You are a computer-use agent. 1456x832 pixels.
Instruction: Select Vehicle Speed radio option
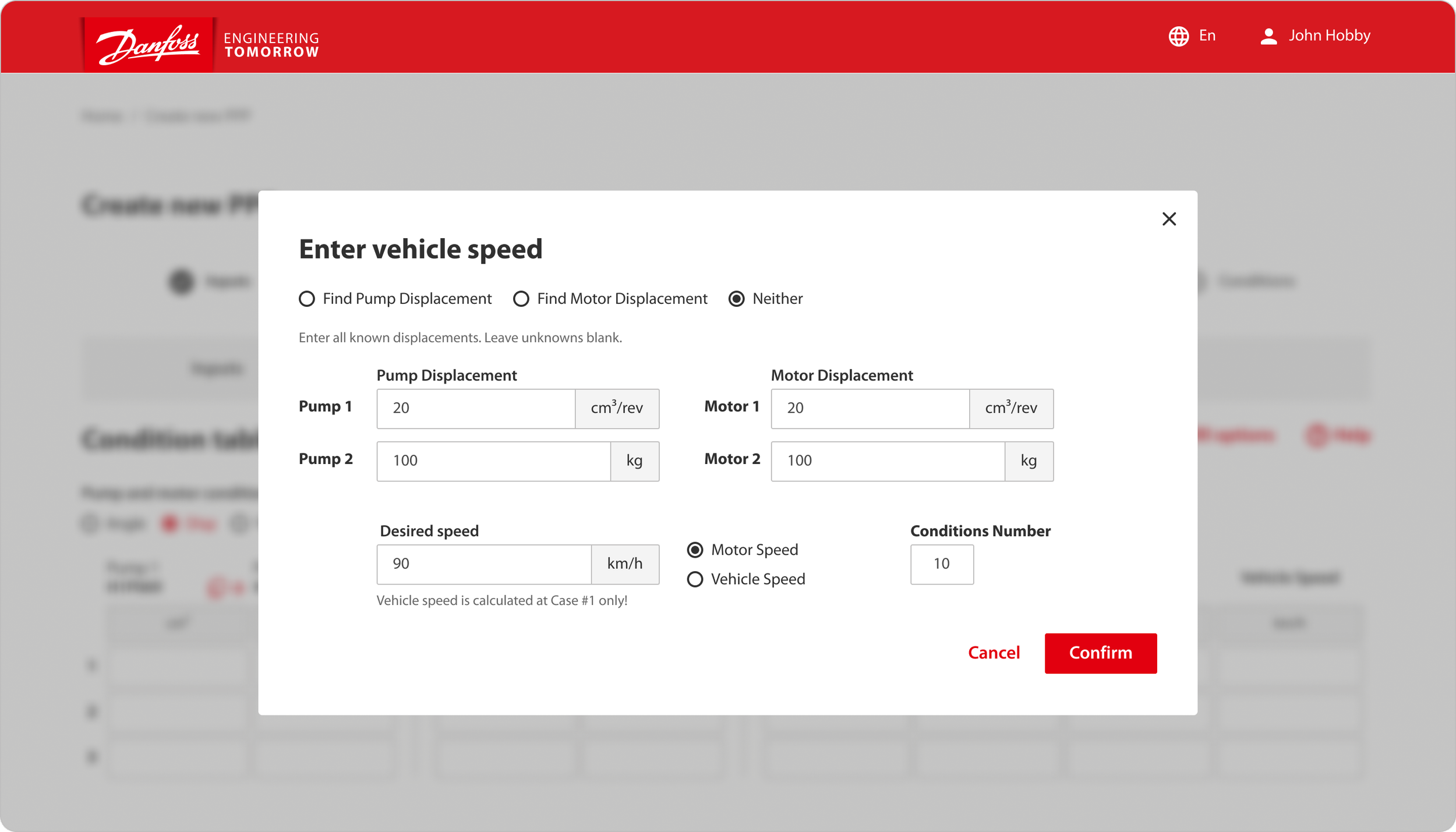695,579
